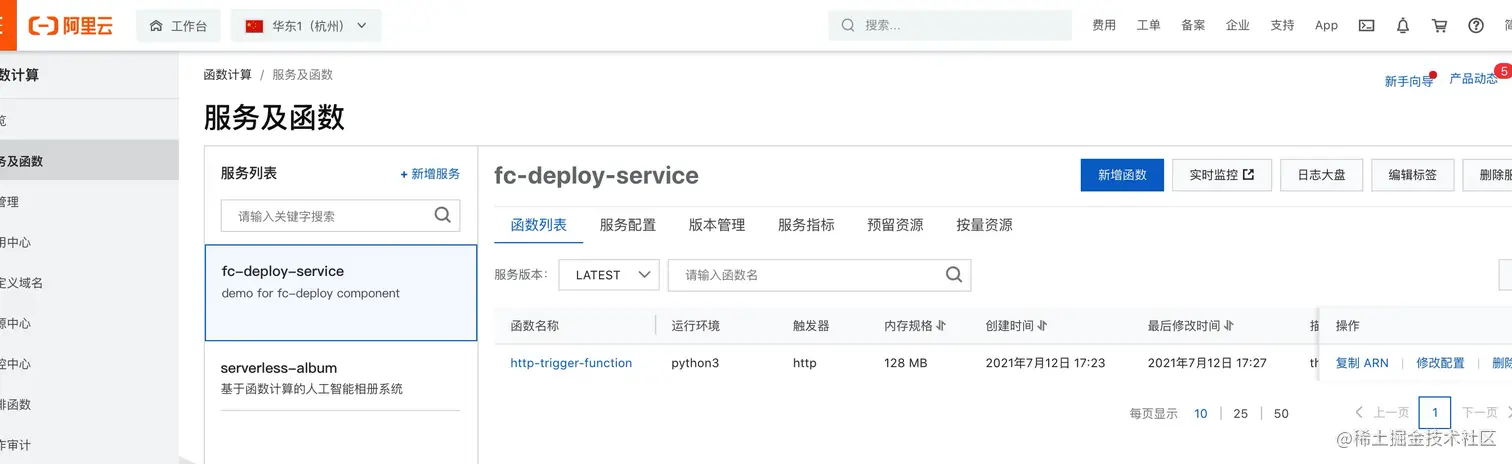Switch to the 服务配置 tab
The width and height of the screenshot is (1512, 464).
click(628, 225)
